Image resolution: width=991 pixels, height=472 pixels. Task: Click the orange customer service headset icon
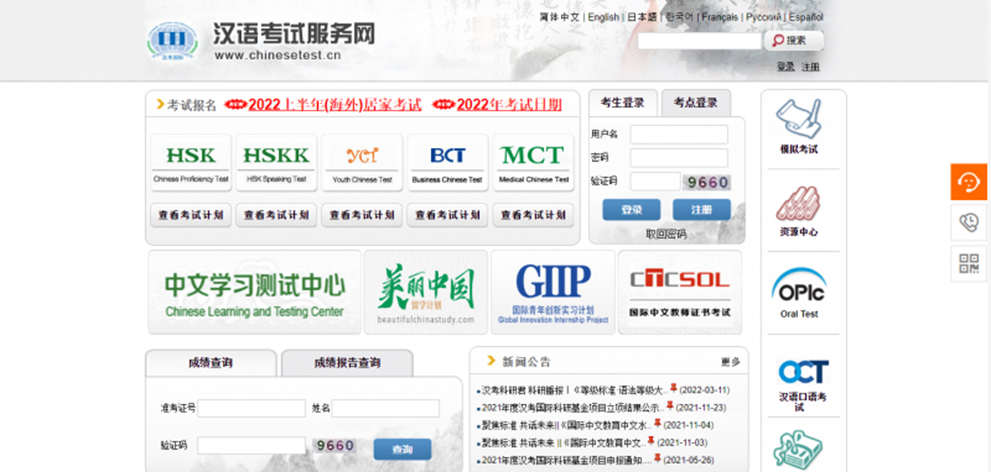click(x=968, y=181)
